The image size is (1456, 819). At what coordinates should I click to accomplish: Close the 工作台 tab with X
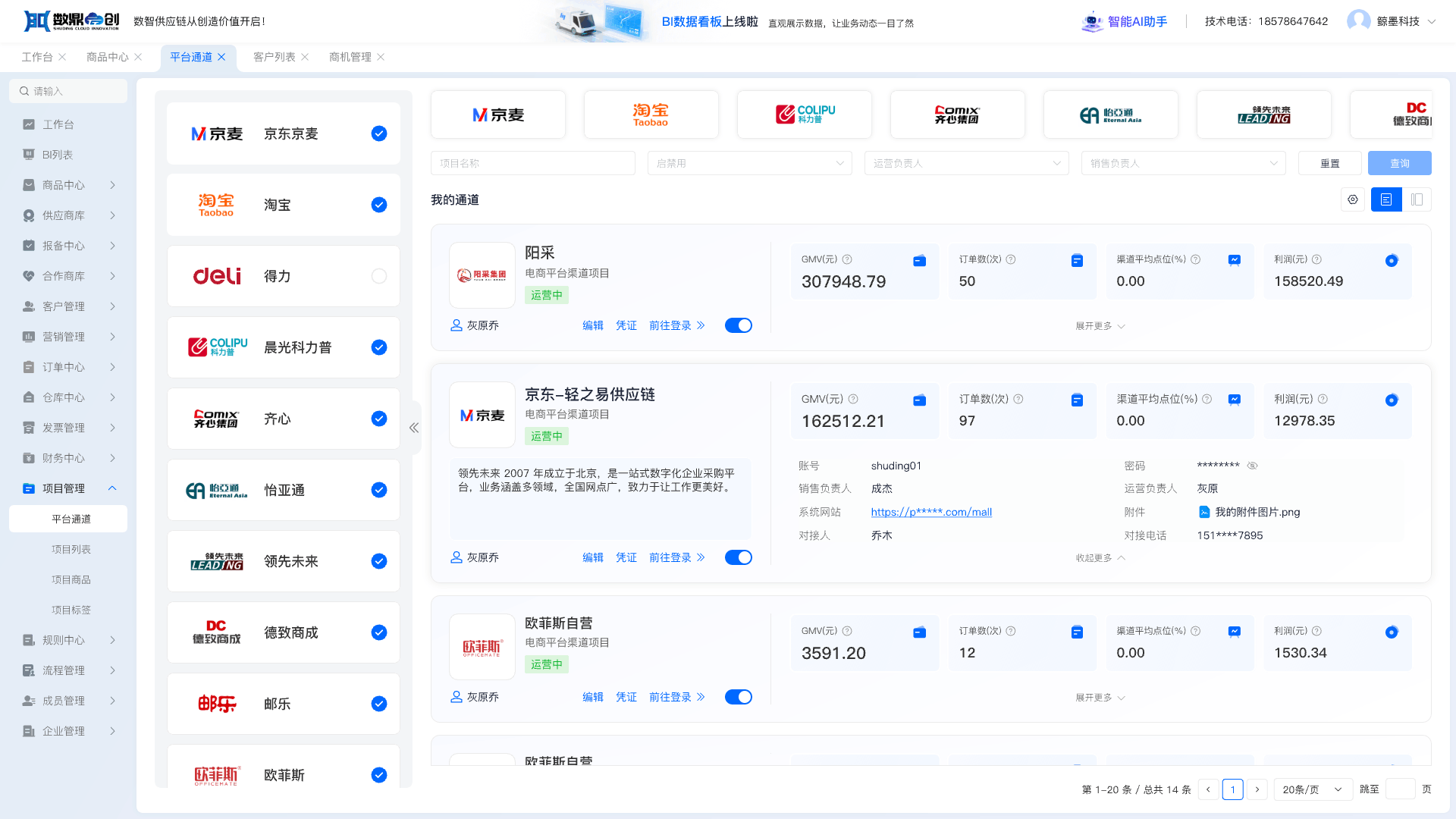point(62,57)
